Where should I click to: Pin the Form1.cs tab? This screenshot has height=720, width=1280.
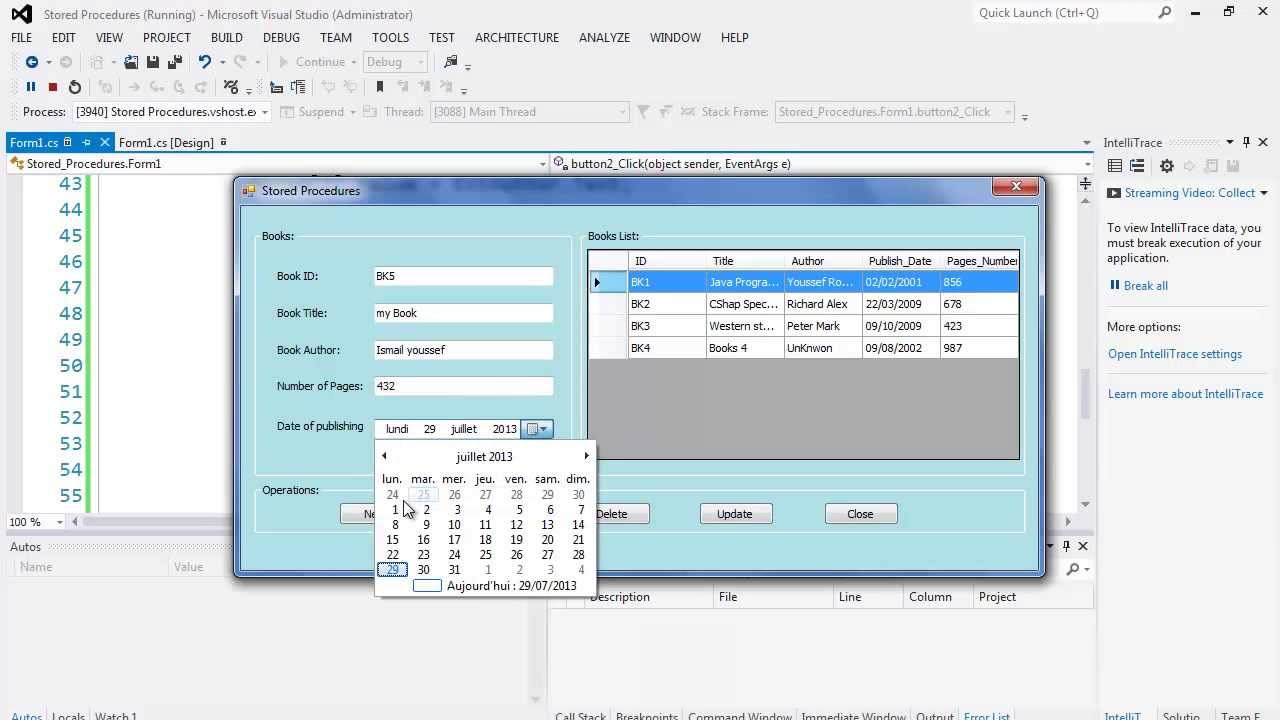click(86, 142)
